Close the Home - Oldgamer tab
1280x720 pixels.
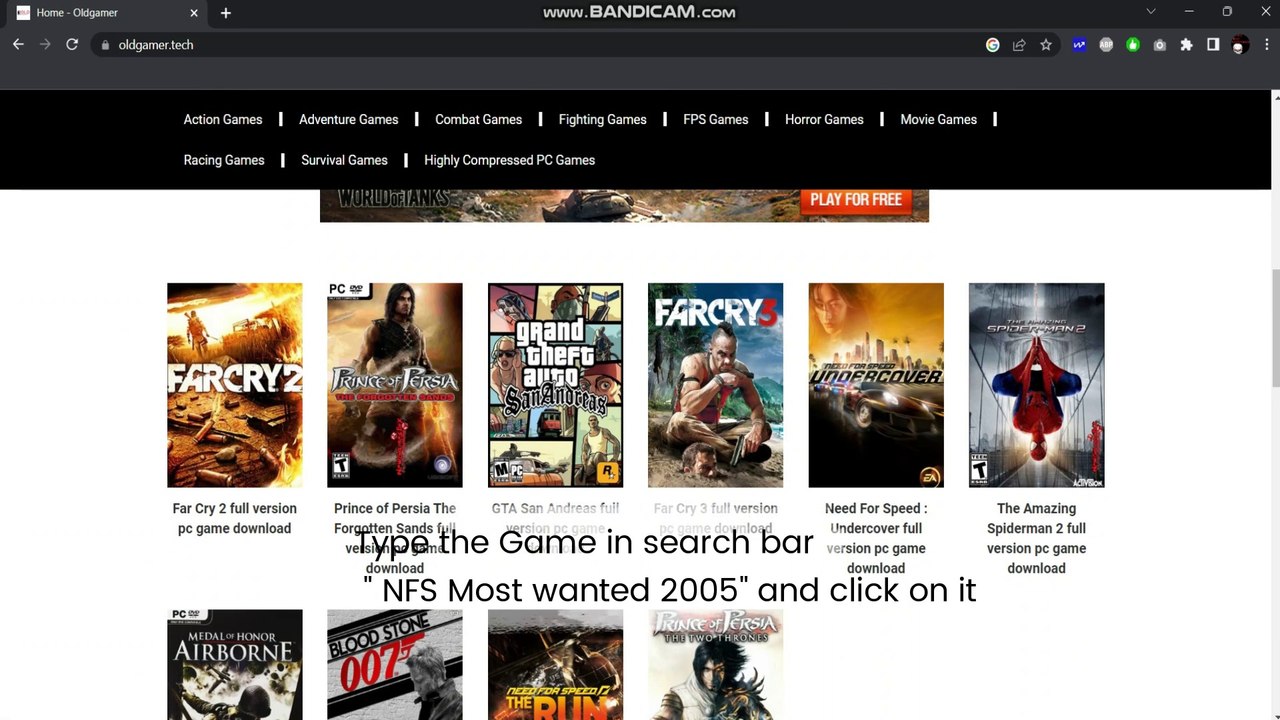pos(194,13)
